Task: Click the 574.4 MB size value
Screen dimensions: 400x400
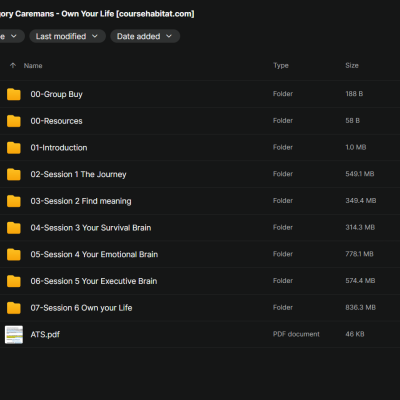Action: tap(360, 280)
